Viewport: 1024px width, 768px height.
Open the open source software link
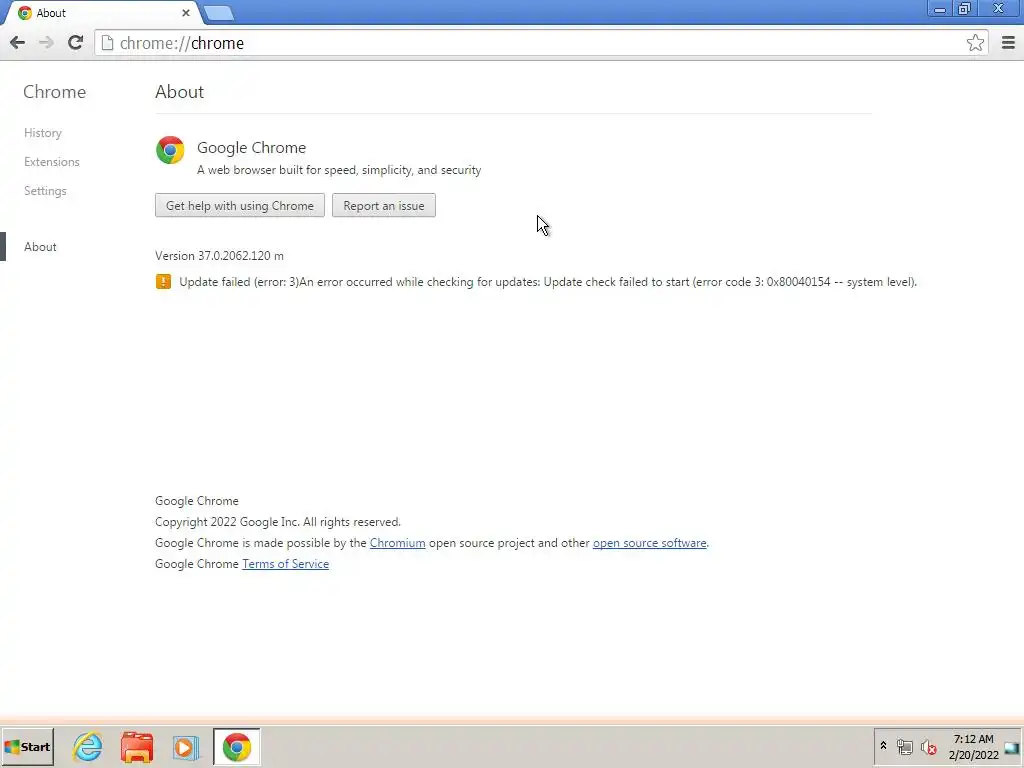click(649, 543)
